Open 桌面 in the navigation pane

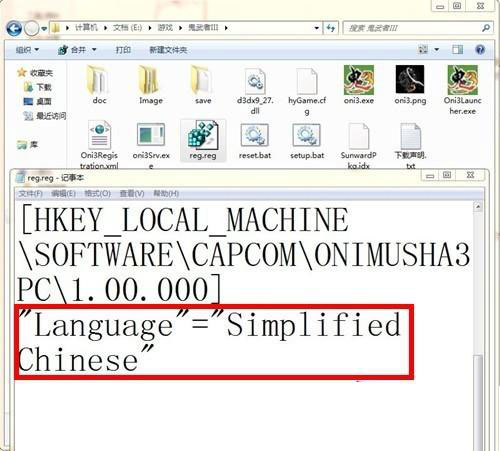pos(38,101)
